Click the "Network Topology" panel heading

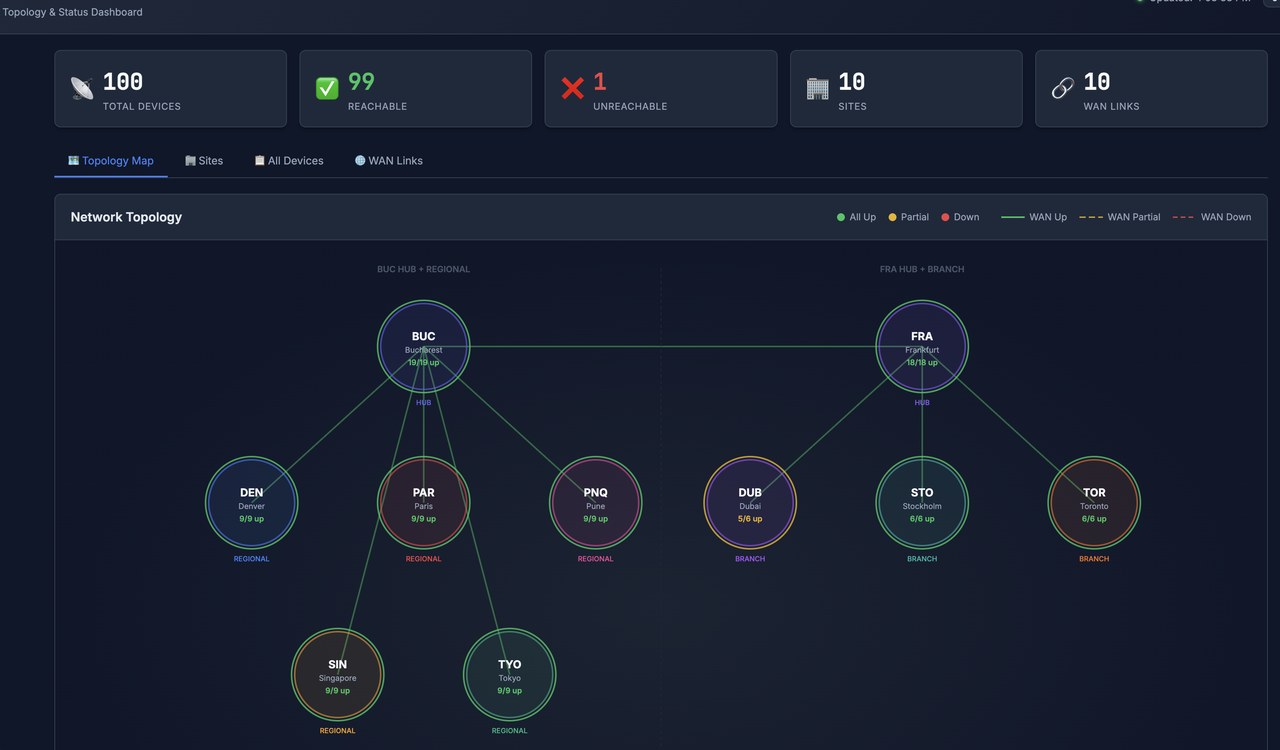tap(126, 217)
